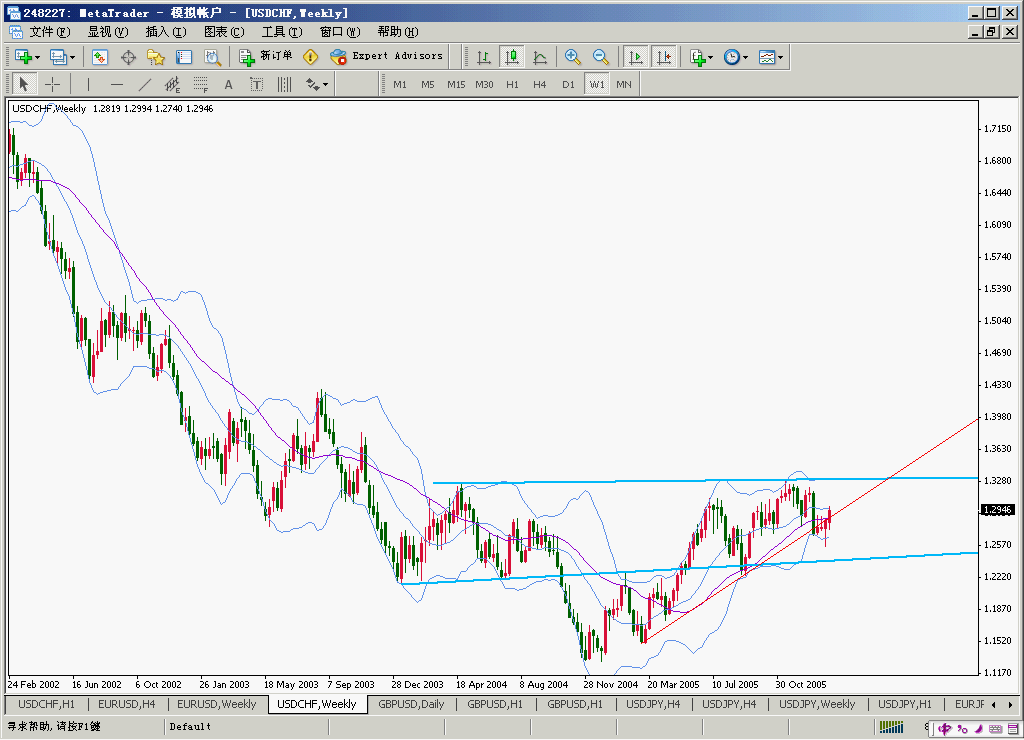
Task: Click the Zoom Out magnifier icon
Action: (601, 57)
